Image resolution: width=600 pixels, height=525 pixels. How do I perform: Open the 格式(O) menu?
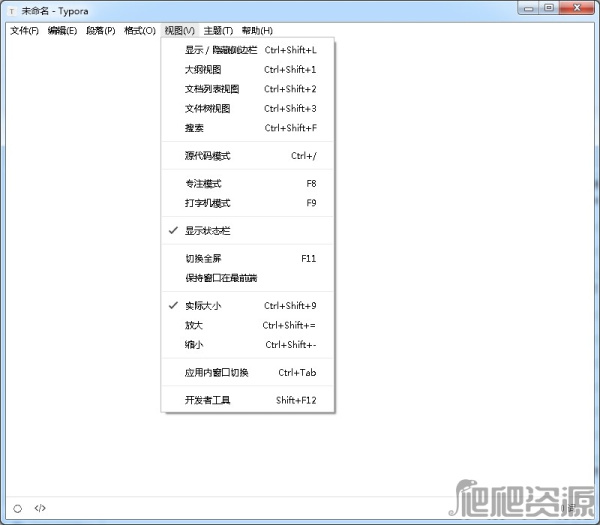click(140, 30)
